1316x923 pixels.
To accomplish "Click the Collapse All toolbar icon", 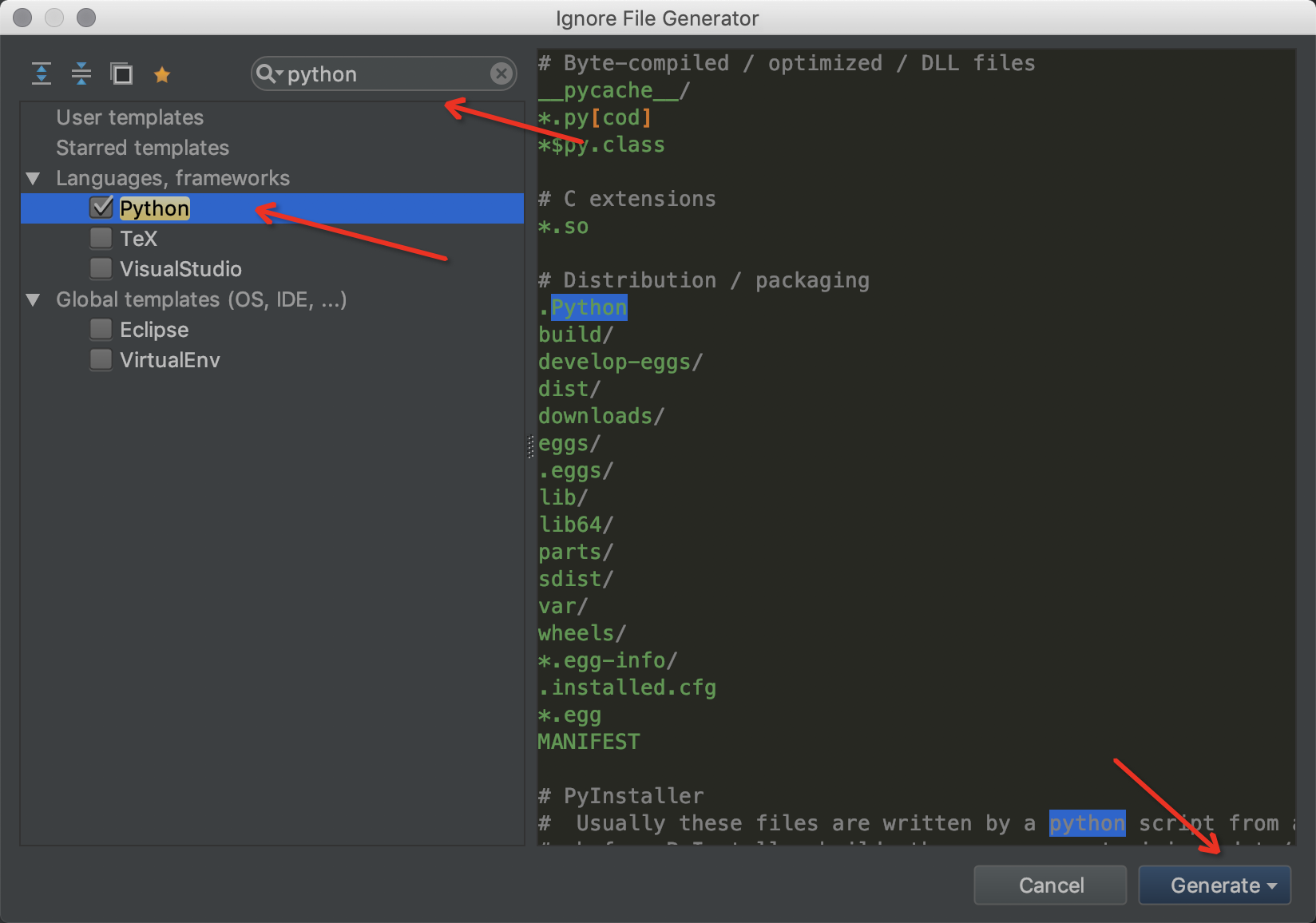I will point(81,74).
